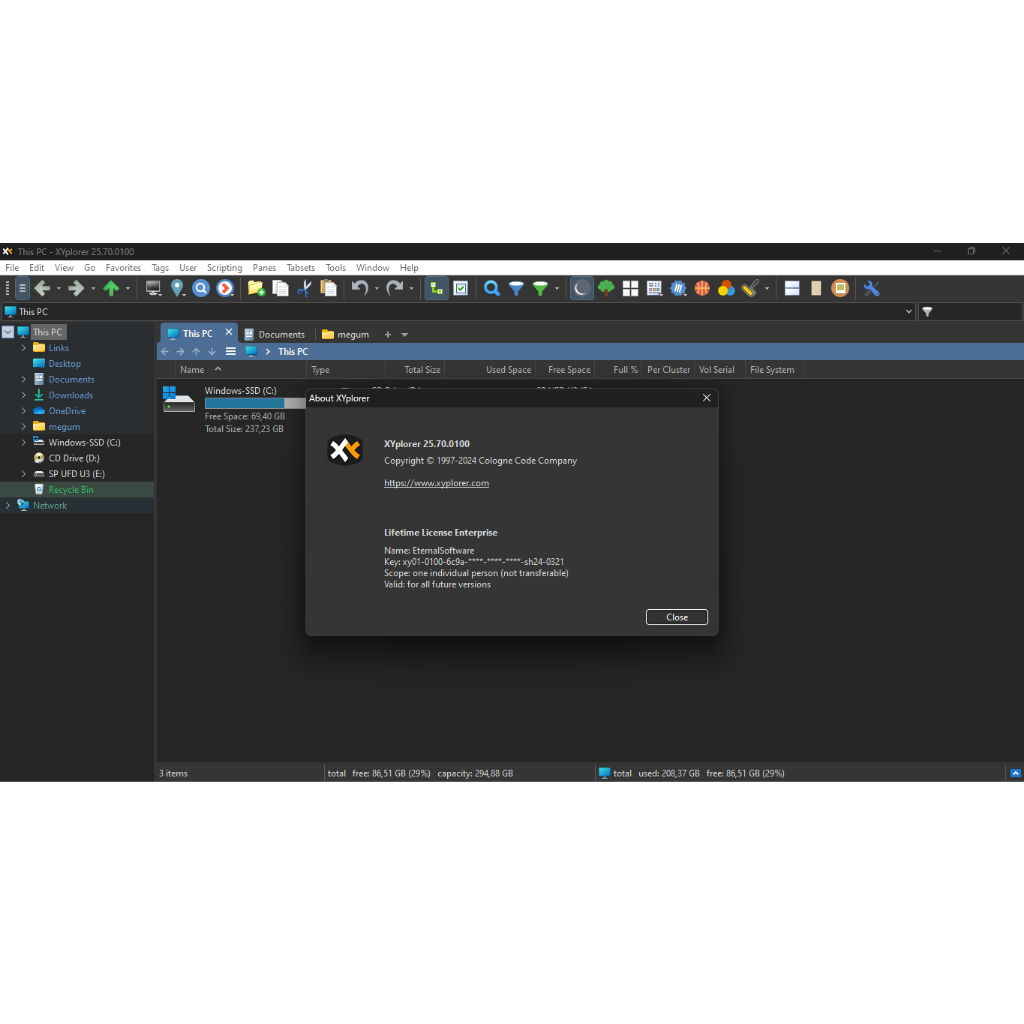Click the blue funnel filter icon

coord(516,289)
